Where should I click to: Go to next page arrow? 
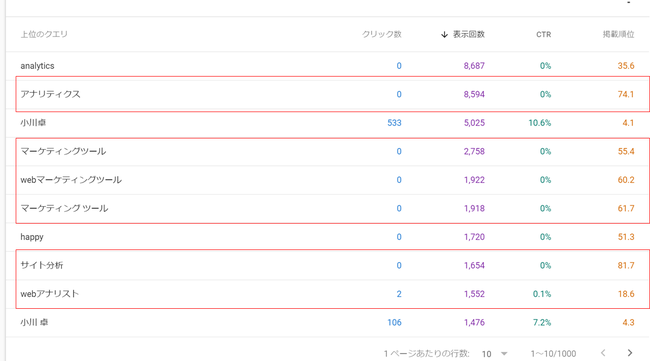coord(630,353)
